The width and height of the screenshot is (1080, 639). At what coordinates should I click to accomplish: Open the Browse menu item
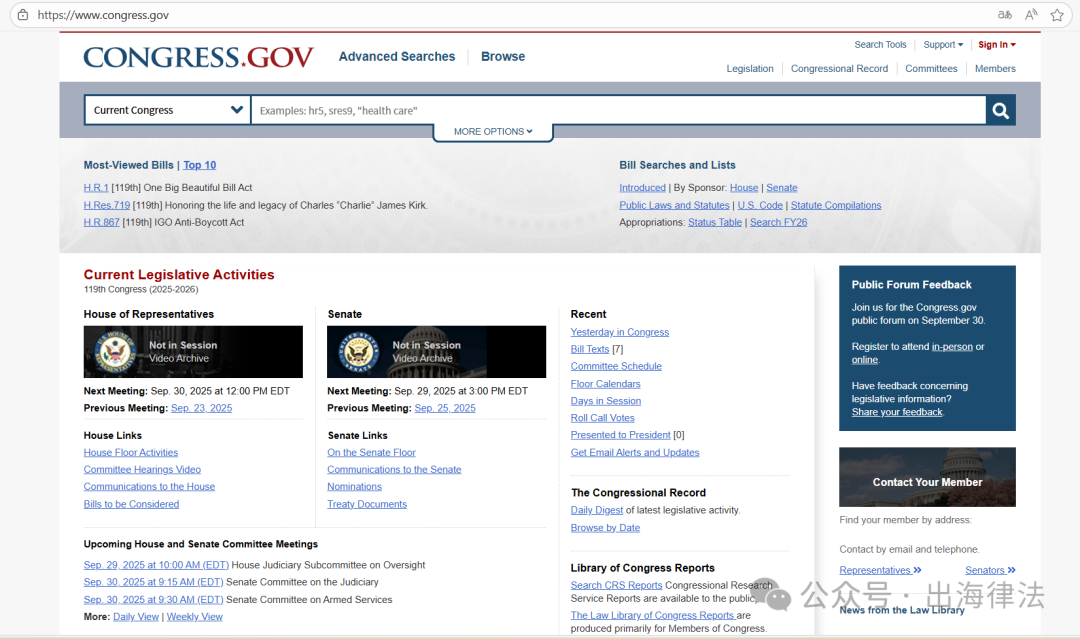pyautogui.click(x=503, y=56)
